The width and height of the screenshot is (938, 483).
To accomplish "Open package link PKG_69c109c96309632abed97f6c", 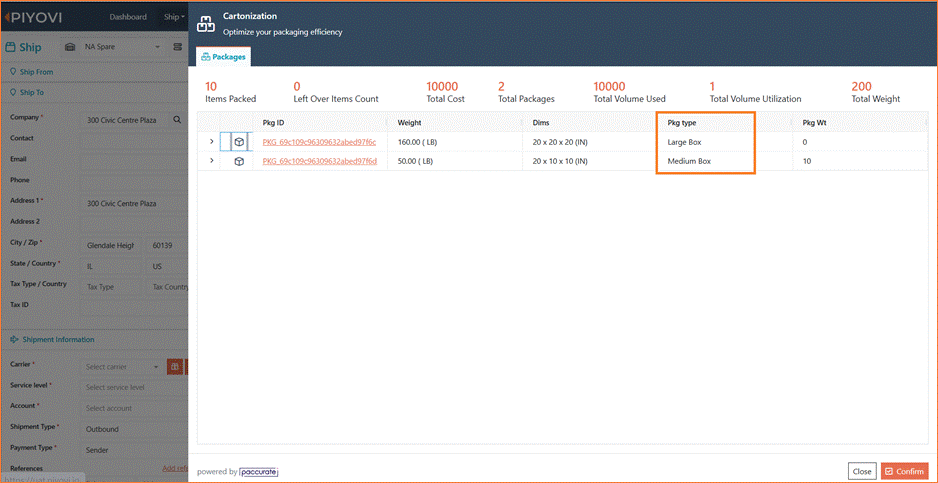I will click(x=319, y=142).
